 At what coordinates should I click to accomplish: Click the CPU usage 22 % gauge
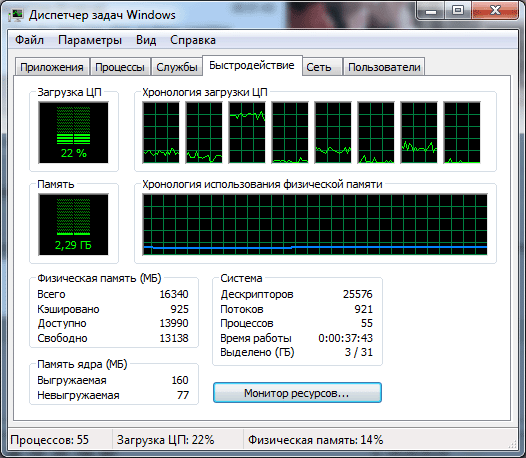point(73,133)
